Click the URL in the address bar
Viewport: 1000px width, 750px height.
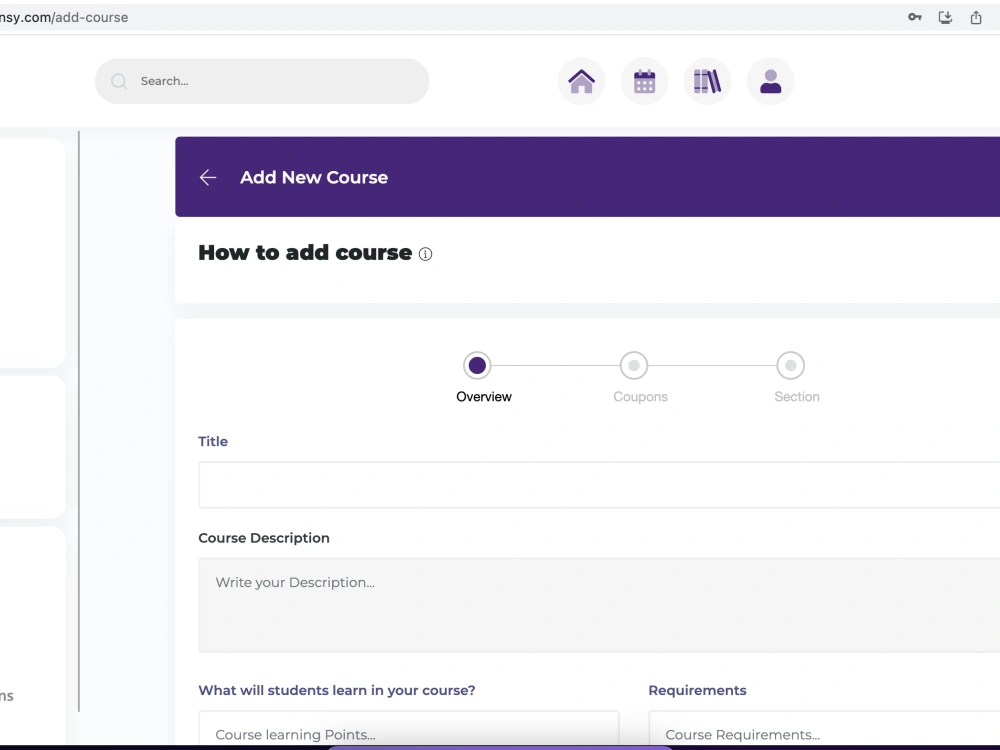coord(64,17)
